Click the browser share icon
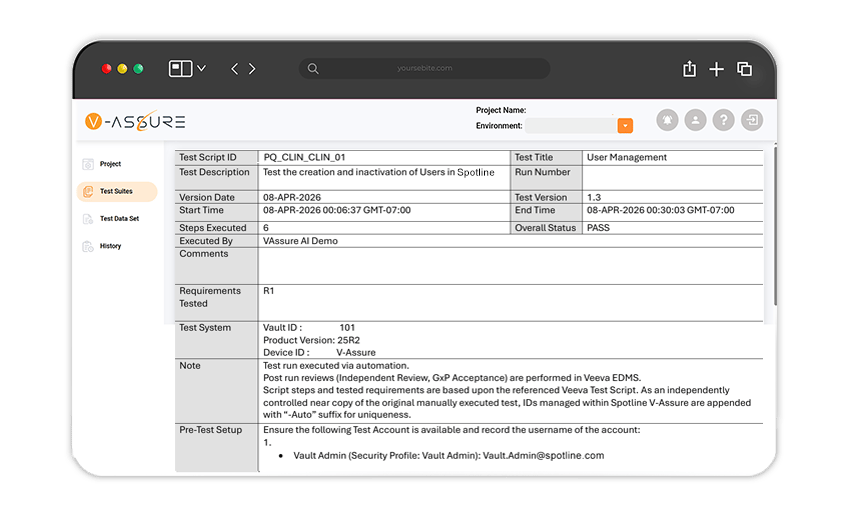This screenshot has width=850, height=520. (689, 69)
